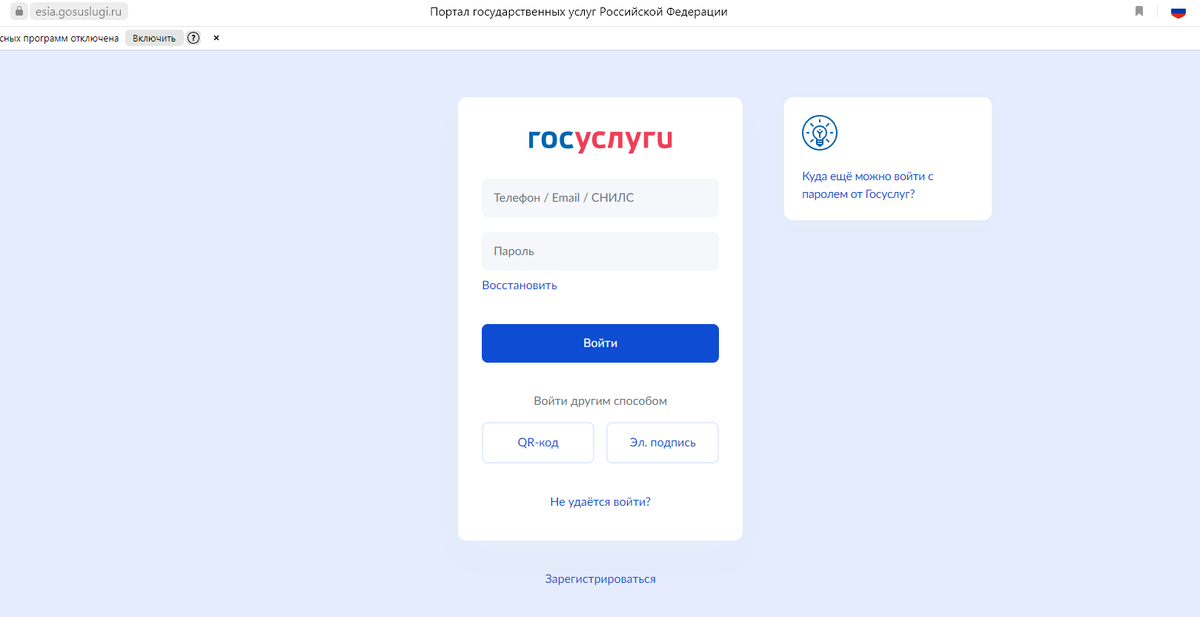Select the Эл. подпись sign-in option

[662, 442]
